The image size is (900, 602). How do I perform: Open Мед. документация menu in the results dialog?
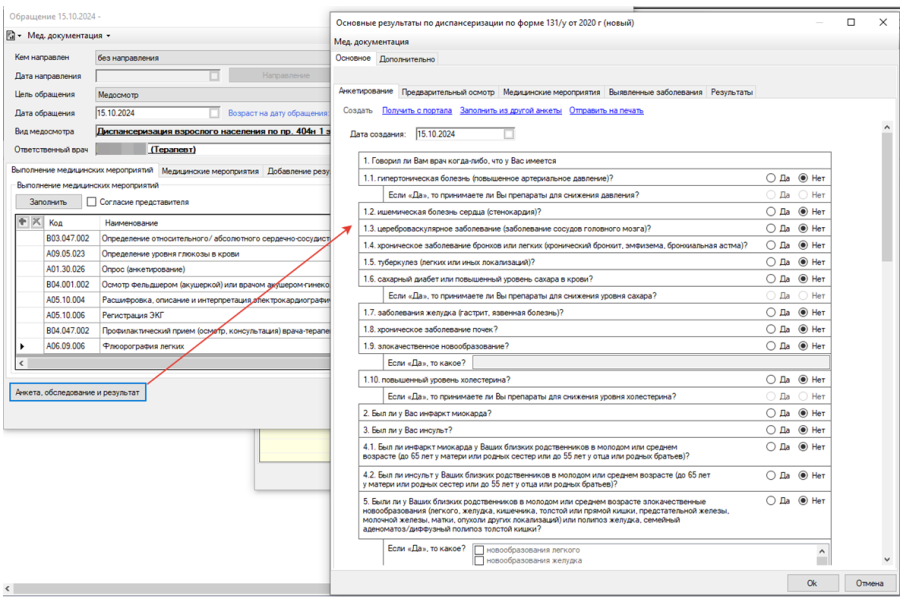point(371,42)
